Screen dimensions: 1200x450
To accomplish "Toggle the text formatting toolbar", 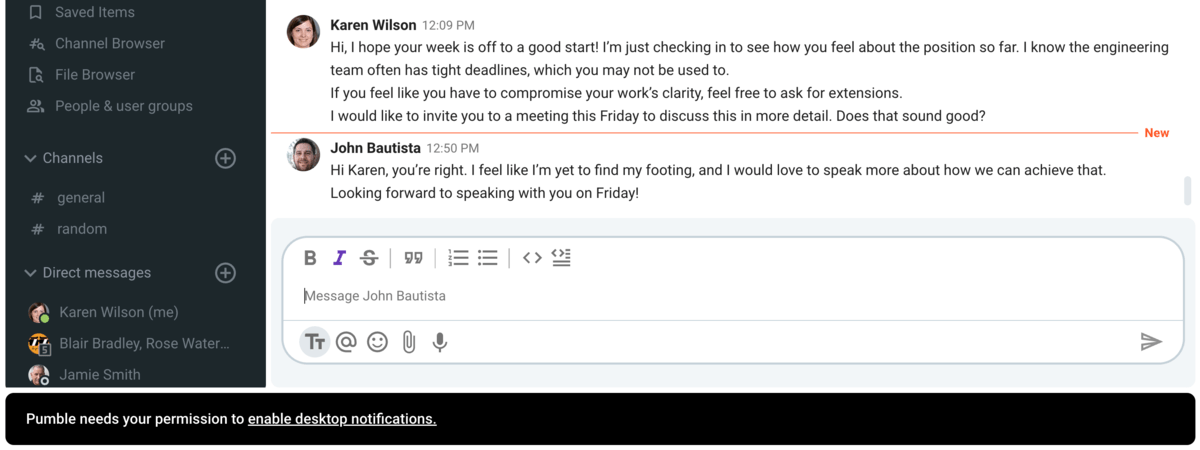I will (x=314, y=342).
